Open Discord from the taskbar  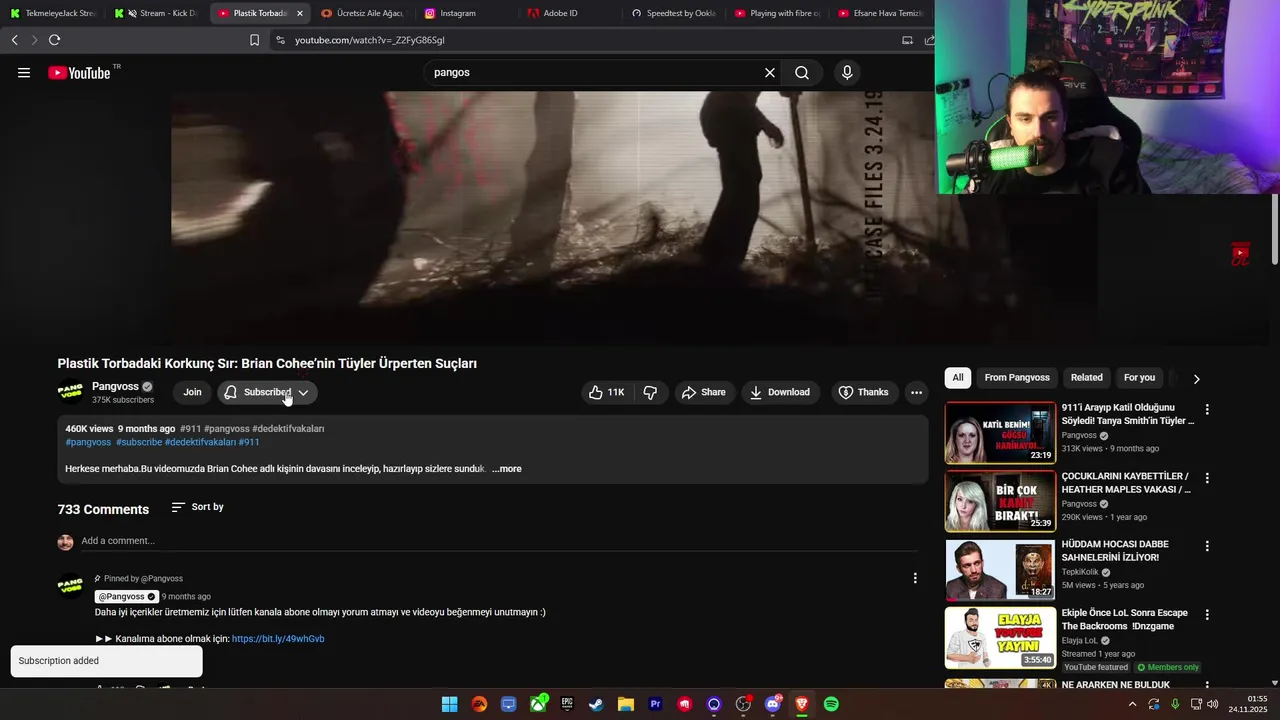pyautogui.click(x=772, y=704)
